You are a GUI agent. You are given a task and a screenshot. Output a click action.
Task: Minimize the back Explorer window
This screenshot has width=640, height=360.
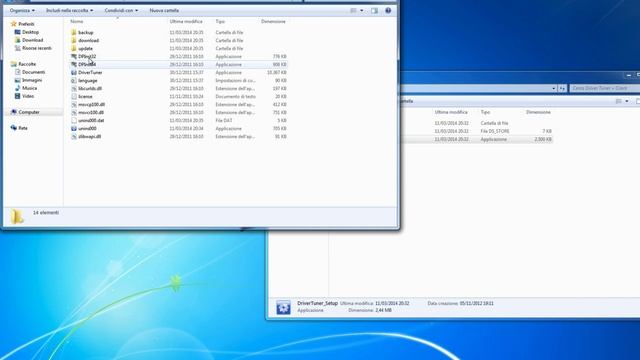(629, 75)
